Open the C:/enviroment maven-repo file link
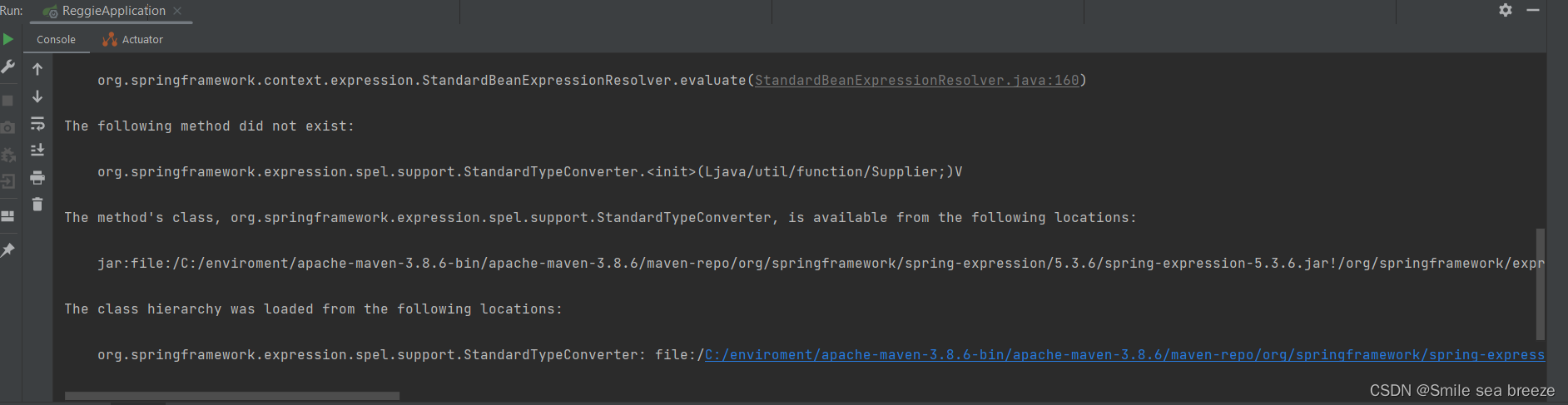This screenshot has width=1568, height=405. pos(1124,354)
